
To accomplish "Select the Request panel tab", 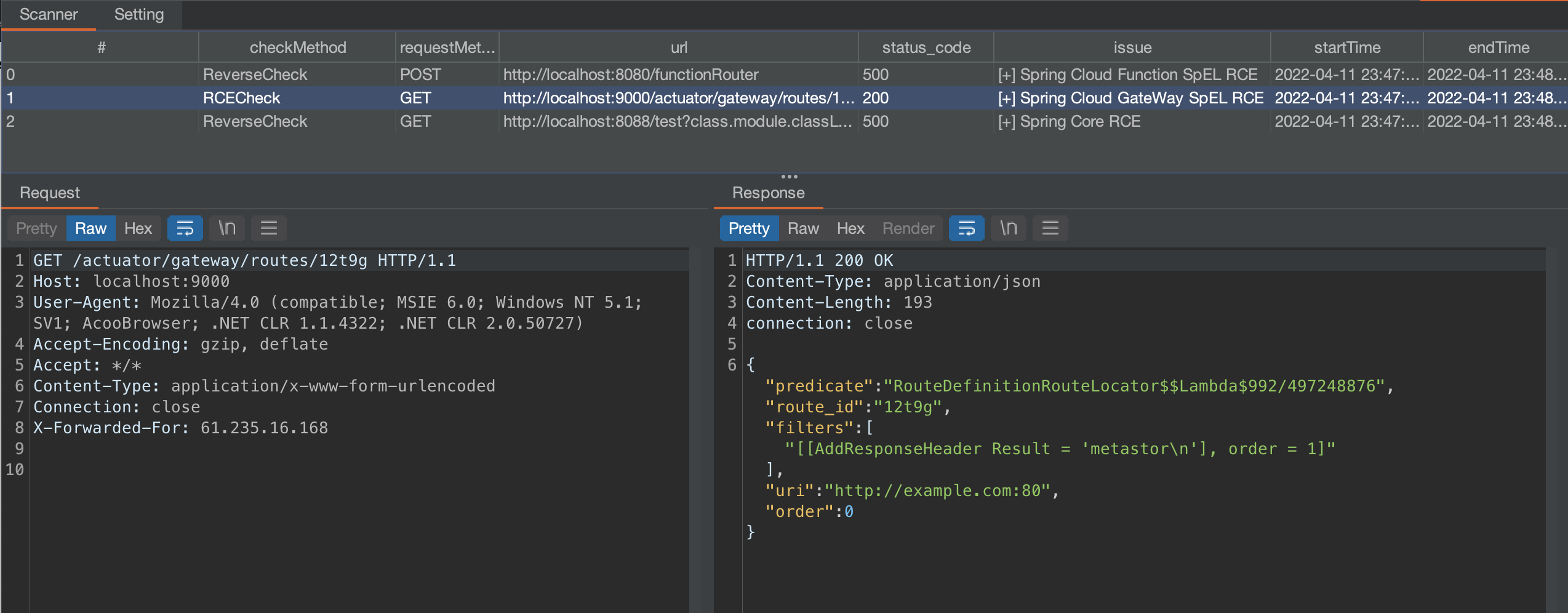I will coord(50,193).
